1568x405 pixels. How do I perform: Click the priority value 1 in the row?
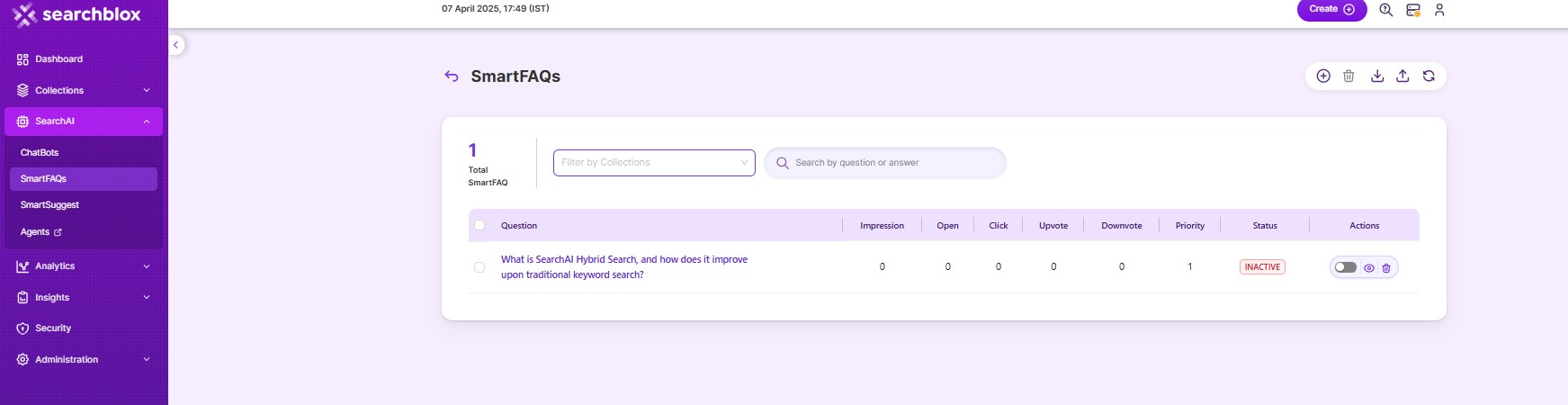tap(1190, 267)
